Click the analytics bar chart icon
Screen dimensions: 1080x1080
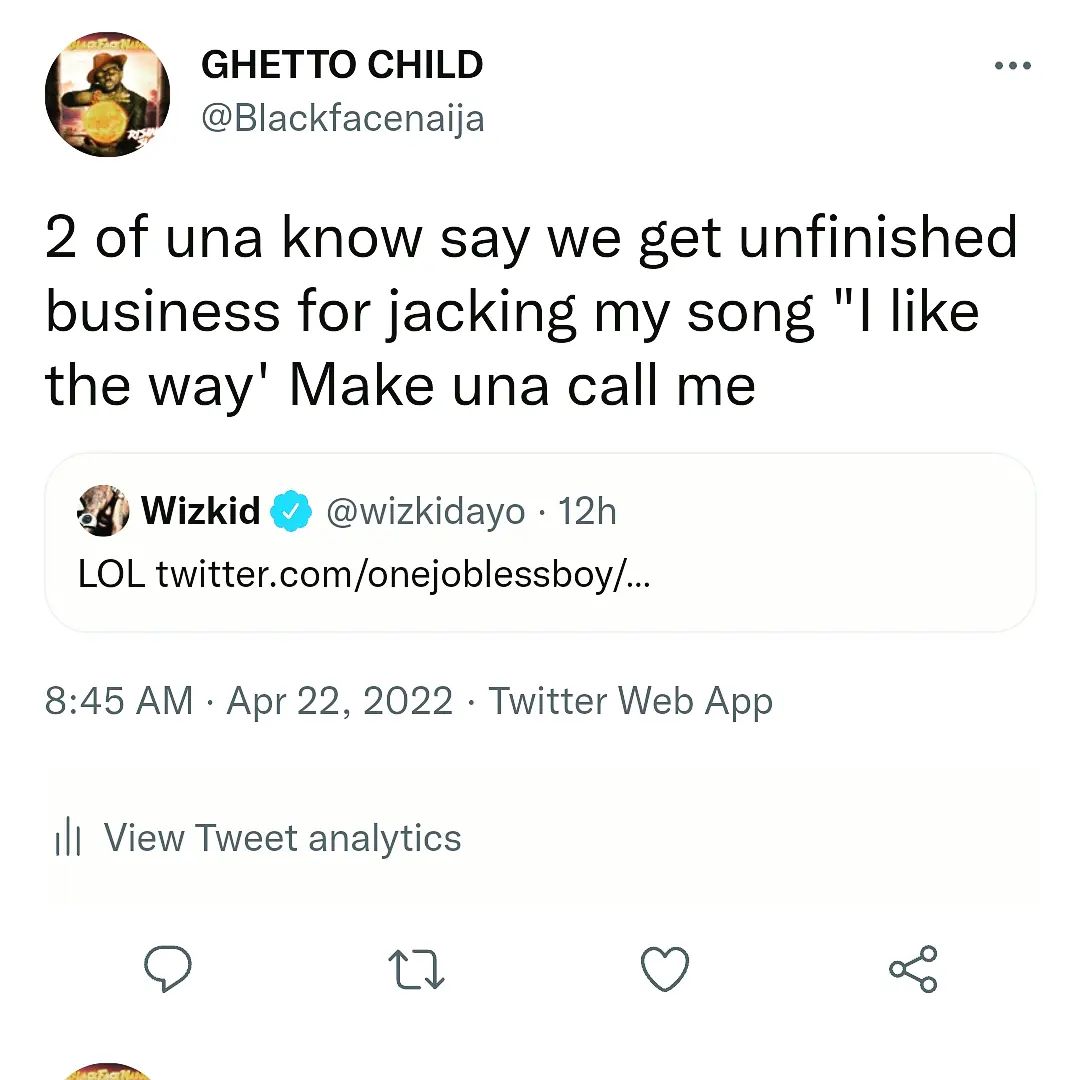pos(65,838)
